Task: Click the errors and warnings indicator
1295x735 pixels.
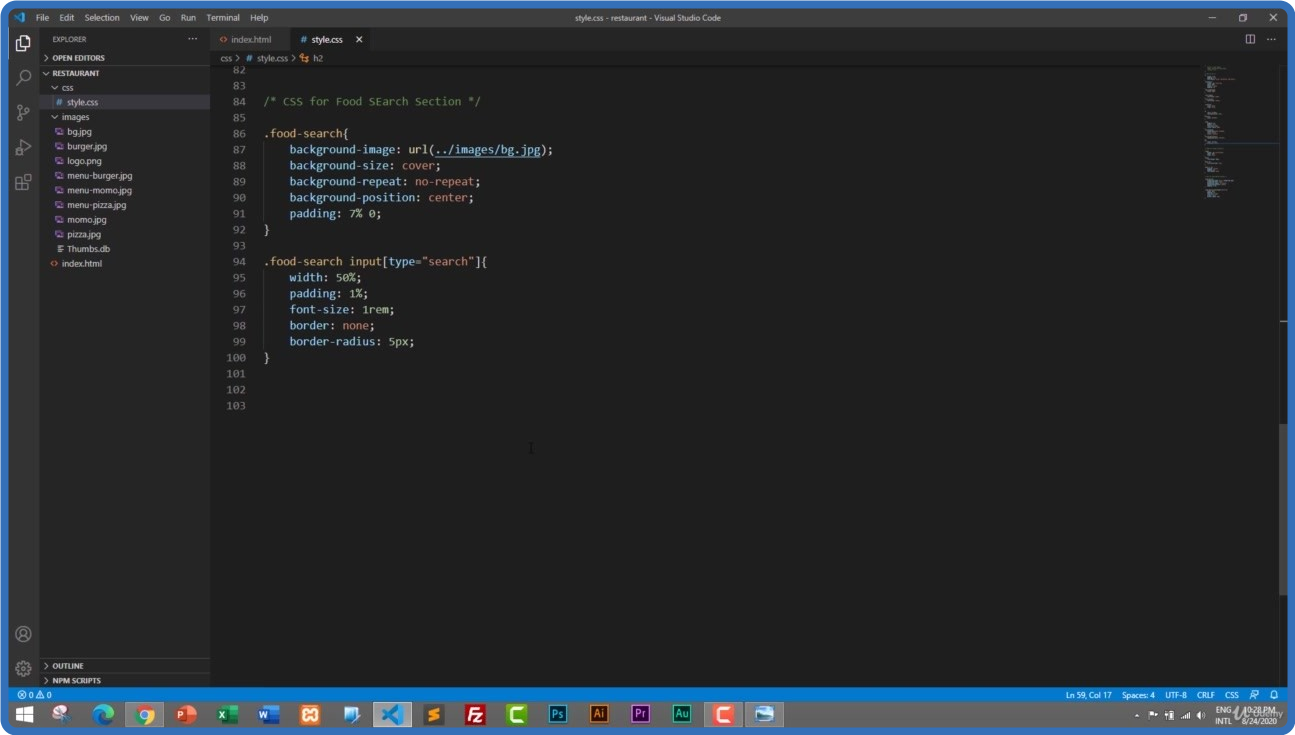Action: 34,695
